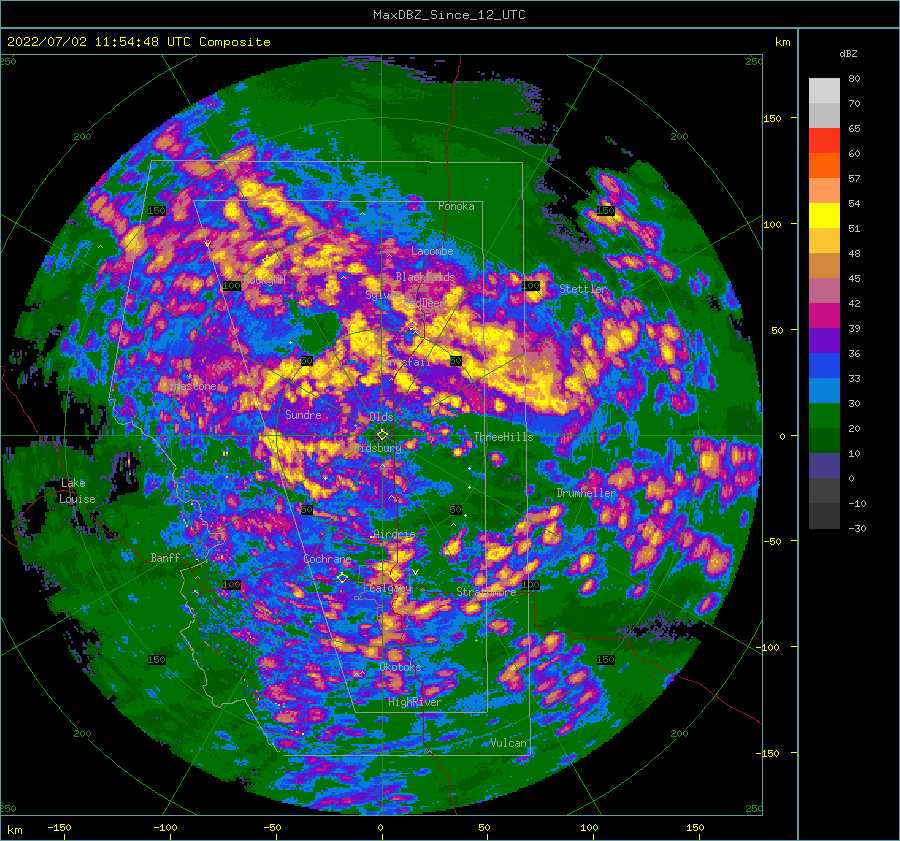Click the RedDeer label
Screen dimensions: 900x841
(x=424, y=303)
